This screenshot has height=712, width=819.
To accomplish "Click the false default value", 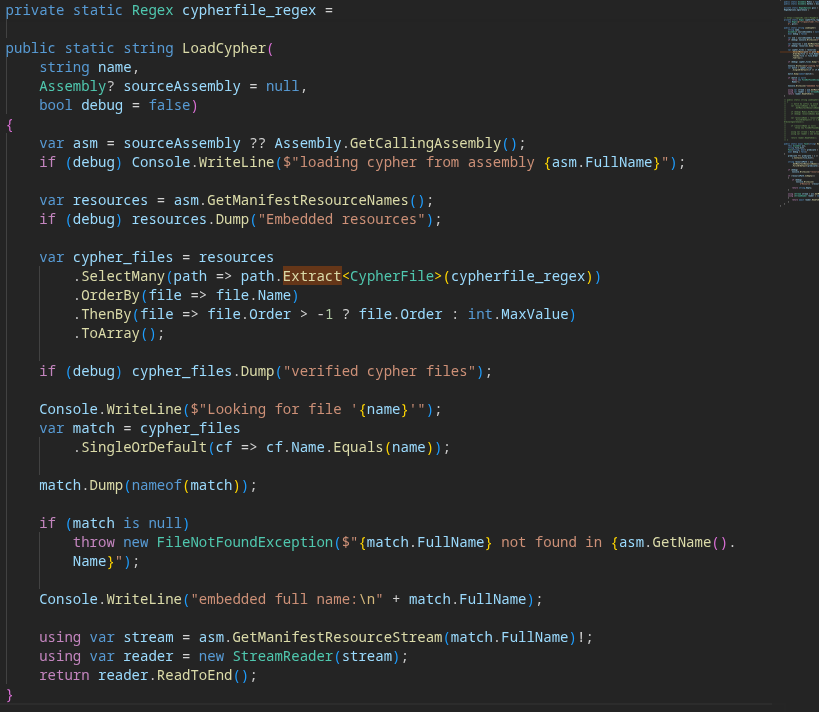I will (x=169, y=105).
